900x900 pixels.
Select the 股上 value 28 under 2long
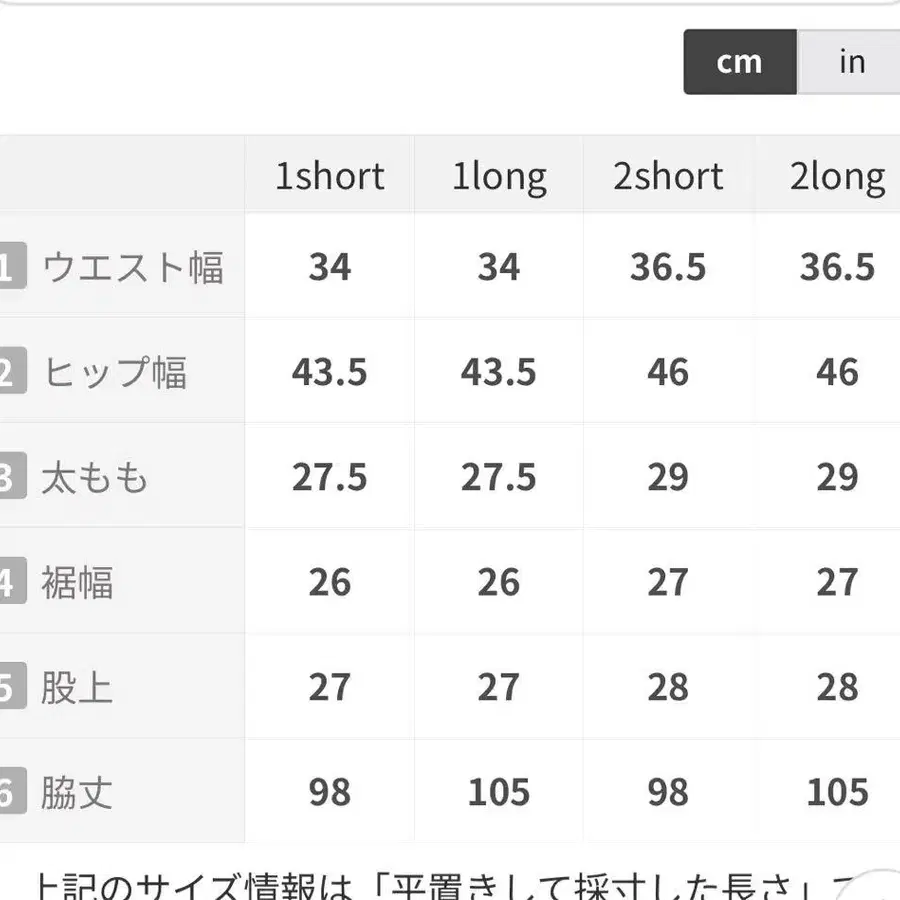point(838,686)
